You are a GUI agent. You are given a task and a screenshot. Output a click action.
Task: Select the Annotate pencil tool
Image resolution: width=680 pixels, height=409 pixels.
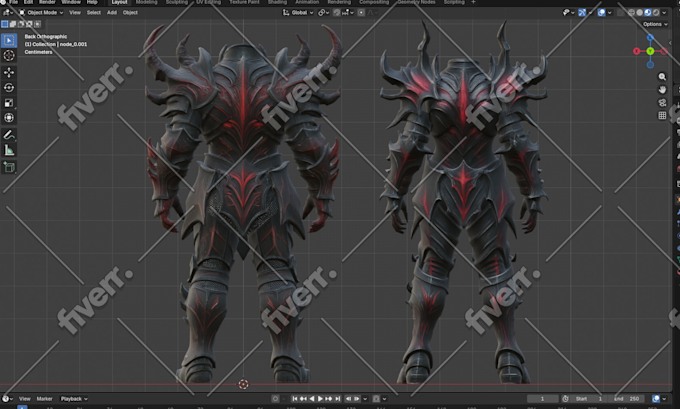[9, 135]
